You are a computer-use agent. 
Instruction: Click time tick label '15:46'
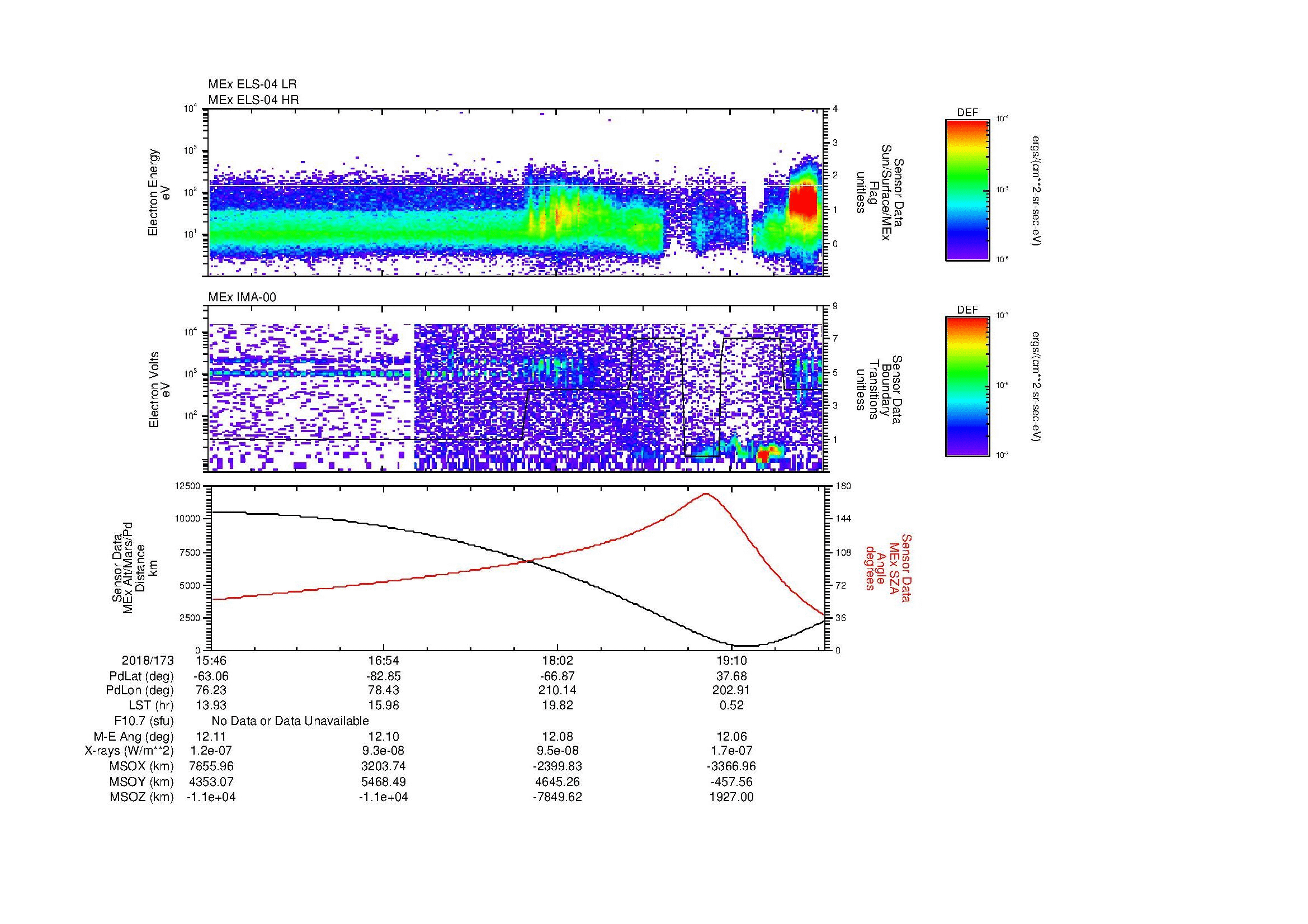[x=211, y=660]
